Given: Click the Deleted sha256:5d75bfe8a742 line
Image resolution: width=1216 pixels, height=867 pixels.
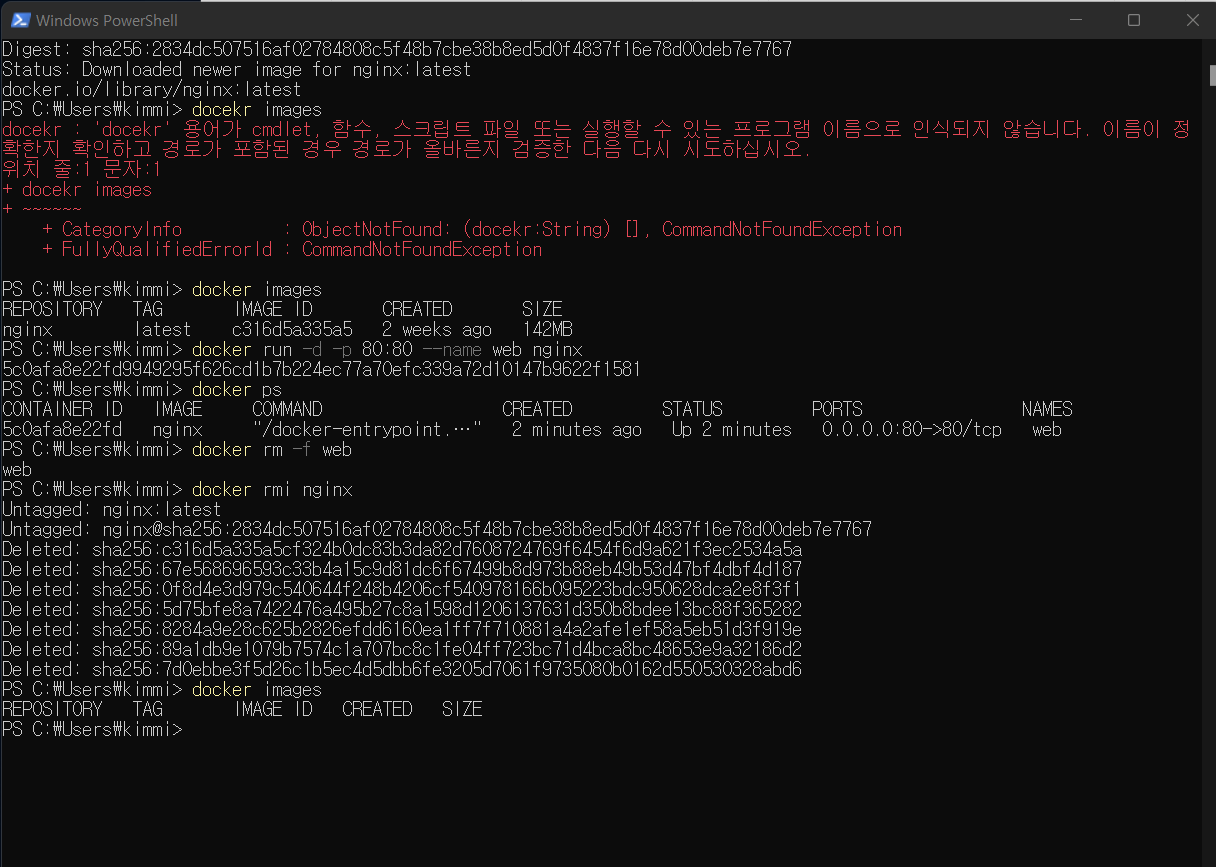Looking at the screenshot, I should coord(402,609).
